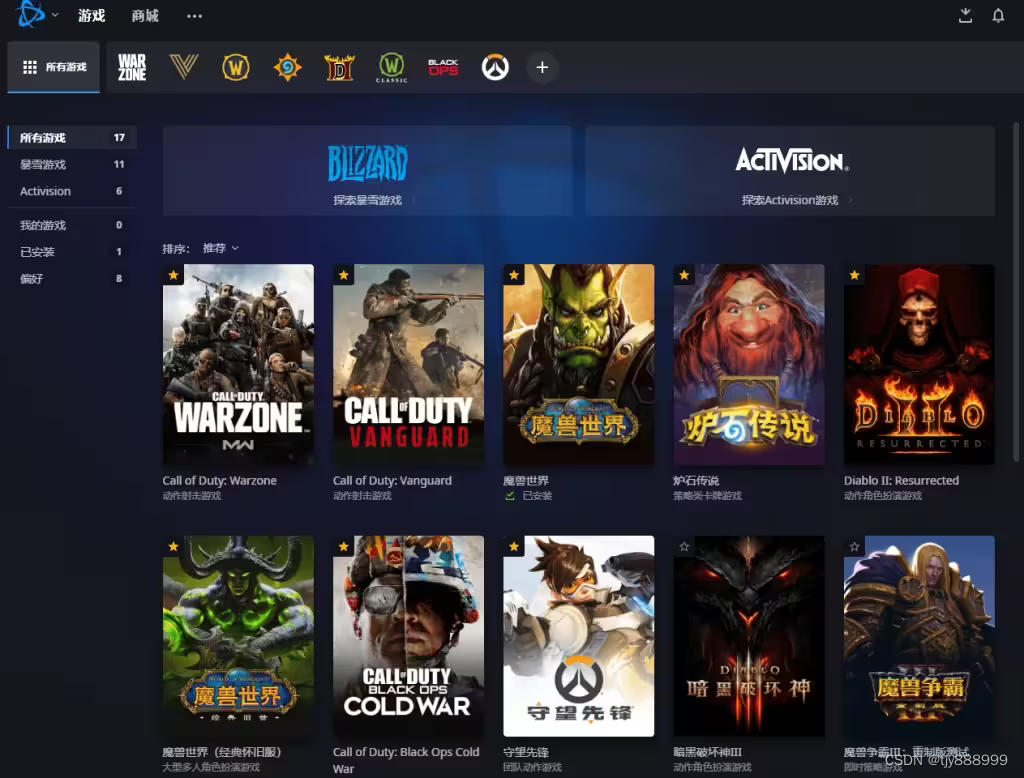
Task: Select 我的游戏 filter in sidebar
Action: click(72, 225)
